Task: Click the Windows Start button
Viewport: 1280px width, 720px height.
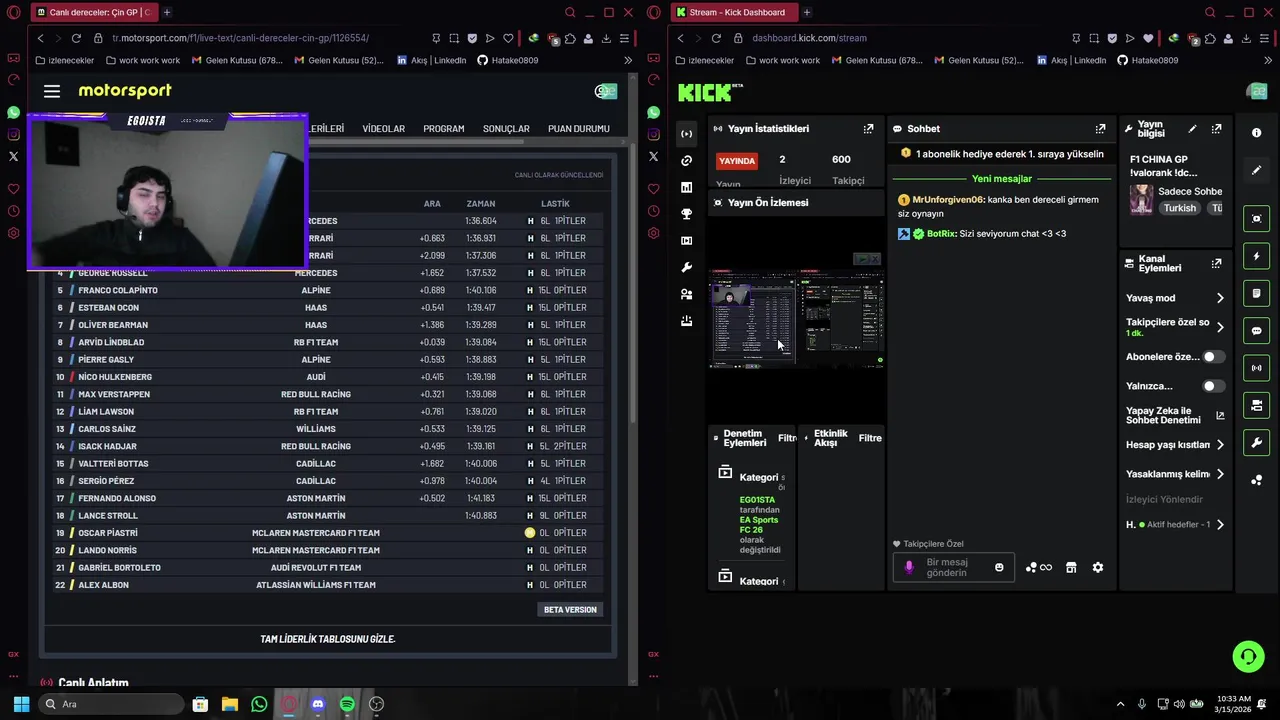Action: (21, 704)
